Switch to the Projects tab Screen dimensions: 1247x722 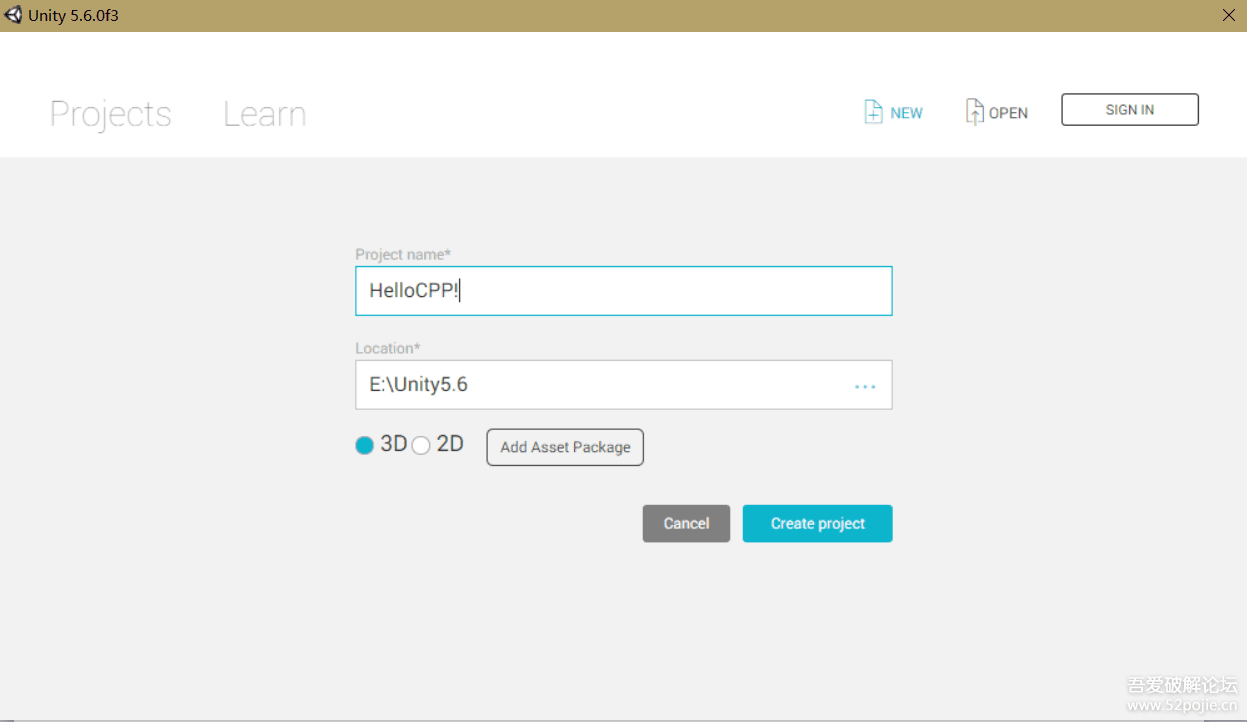click(x=111, y=114)
